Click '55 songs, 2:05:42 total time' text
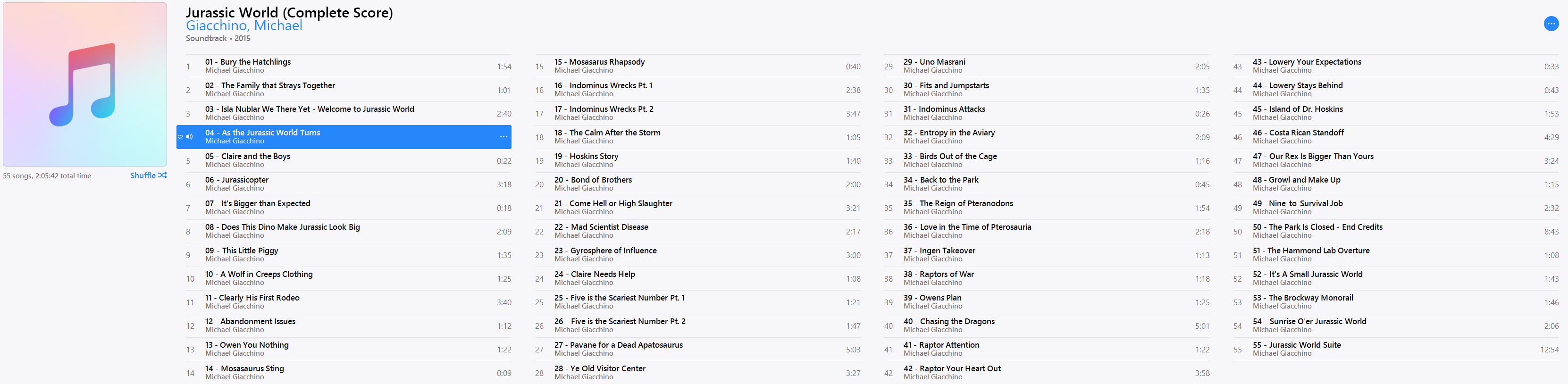Image resolution: width=1568 pixels, height=384 pixels. [47, 176]
